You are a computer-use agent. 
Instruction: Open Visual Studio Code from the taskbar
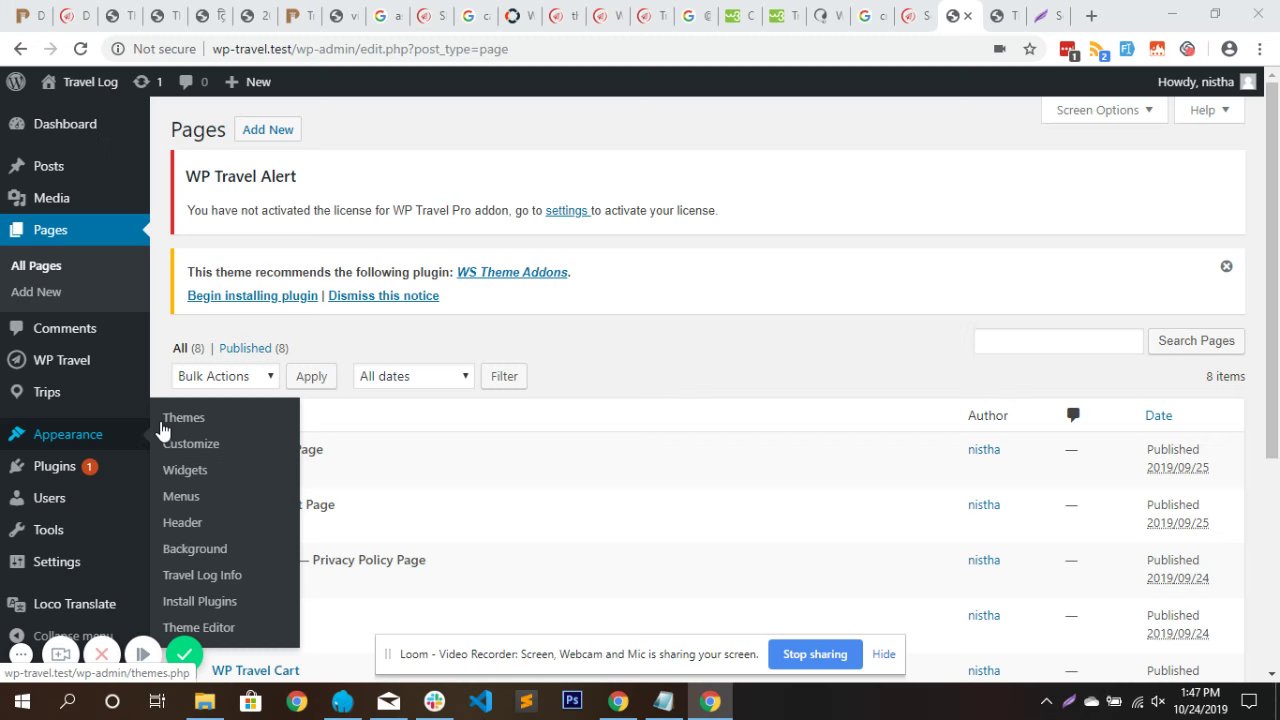[481, 701]
